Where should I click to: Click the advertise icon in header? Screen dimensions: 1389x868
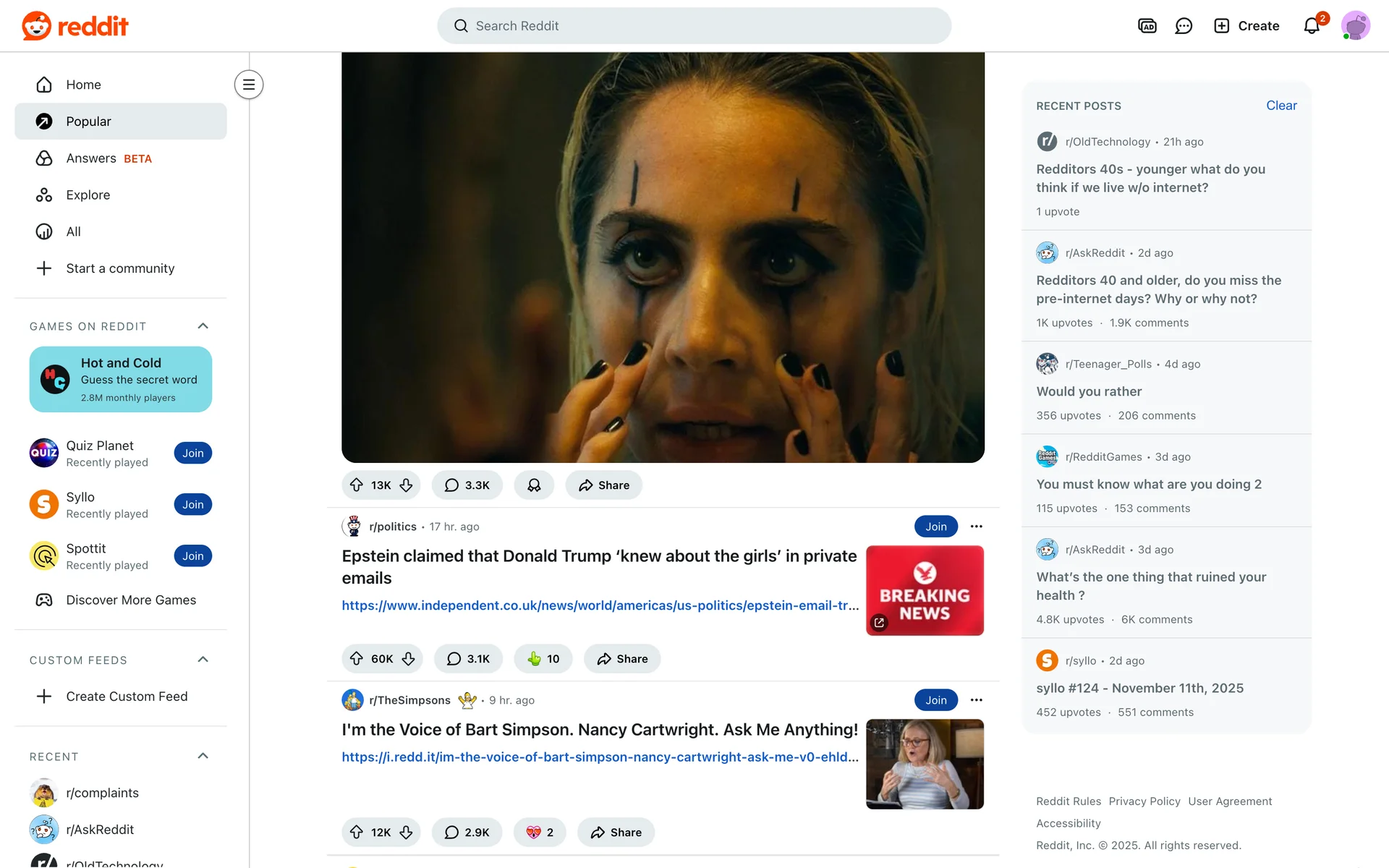coord(1147,26)
